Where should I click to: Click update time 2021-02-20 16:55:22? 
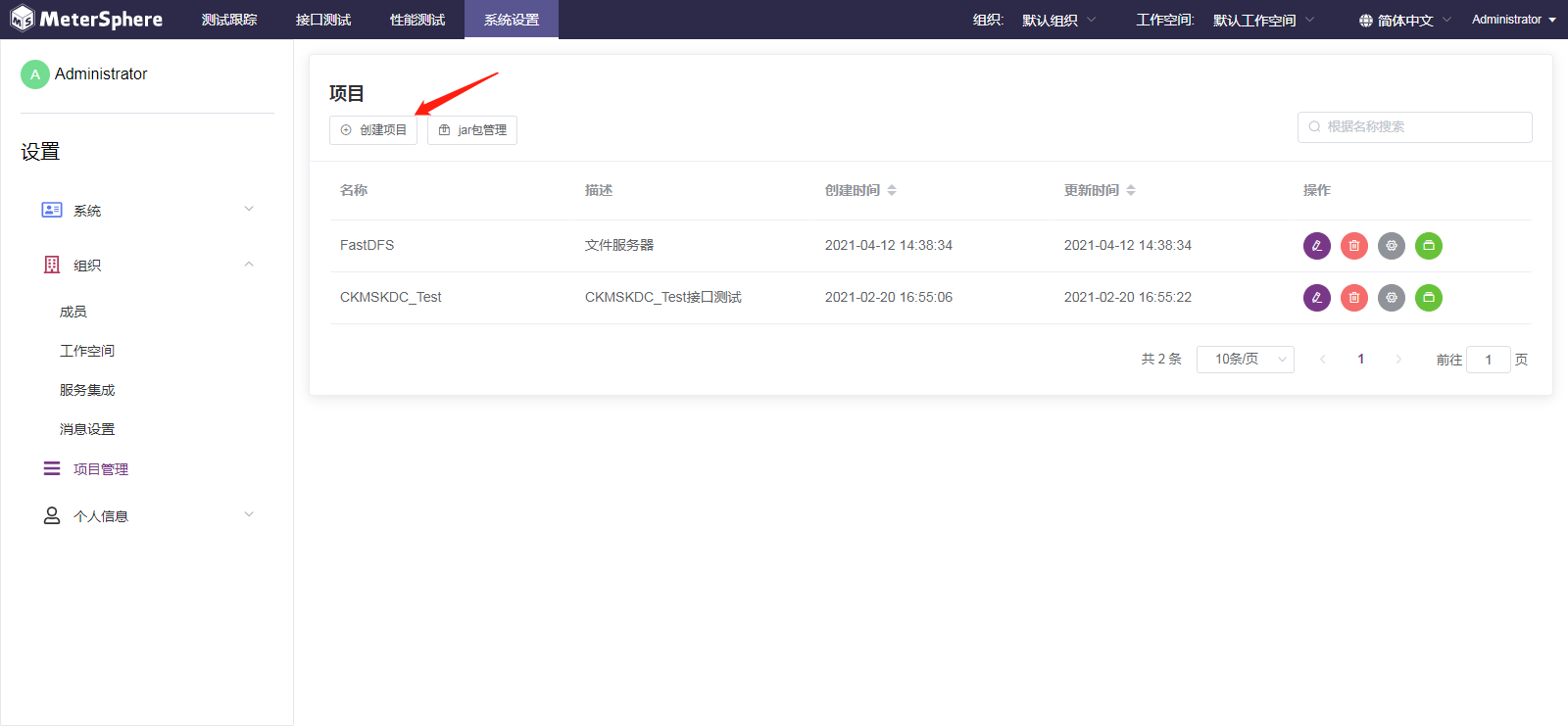coord(1128,297)
